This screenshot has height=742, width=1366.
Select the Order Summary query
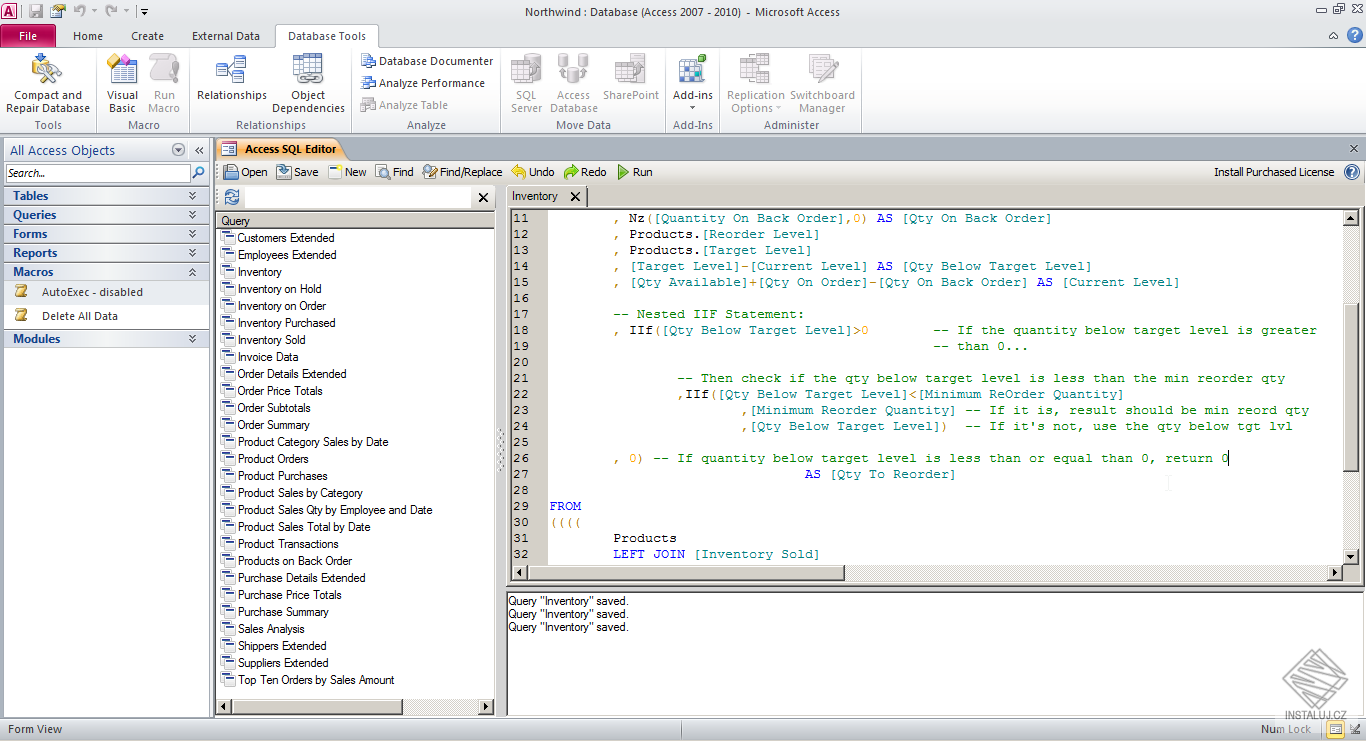(x=273, y=425)
